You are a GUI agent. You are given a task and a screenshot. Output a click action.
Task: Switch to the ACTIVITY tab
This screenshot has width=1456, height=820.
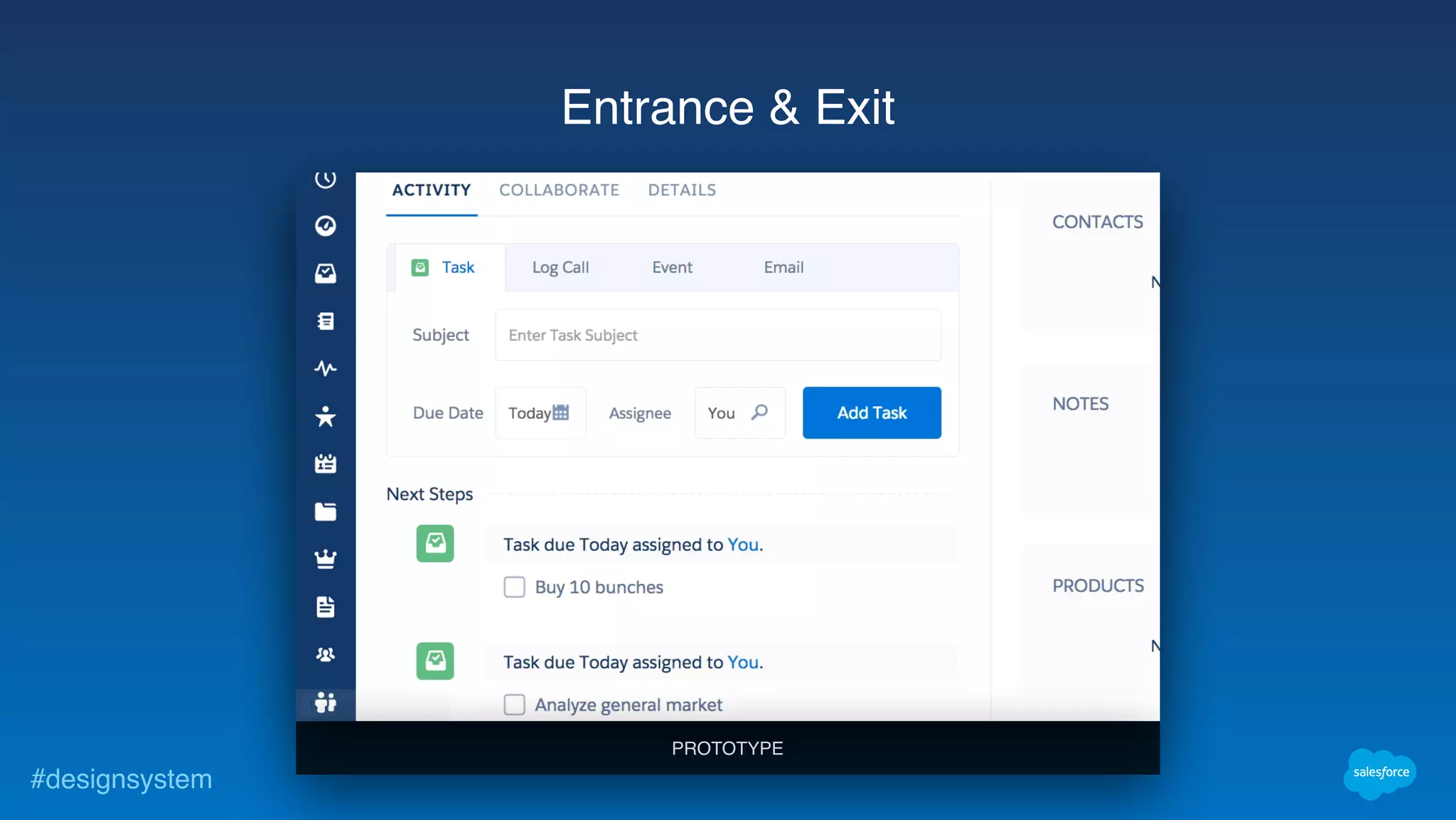432,191
